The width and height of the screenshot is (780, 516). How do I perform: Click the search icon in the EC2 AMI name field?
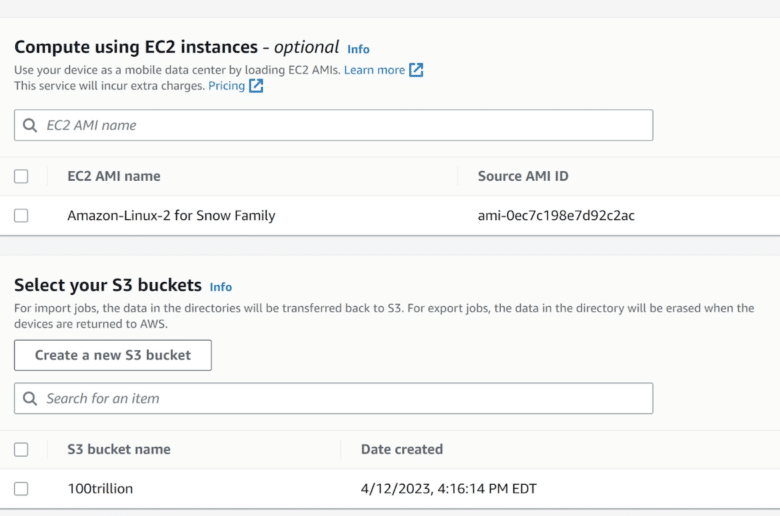click(x=30, y=125)
